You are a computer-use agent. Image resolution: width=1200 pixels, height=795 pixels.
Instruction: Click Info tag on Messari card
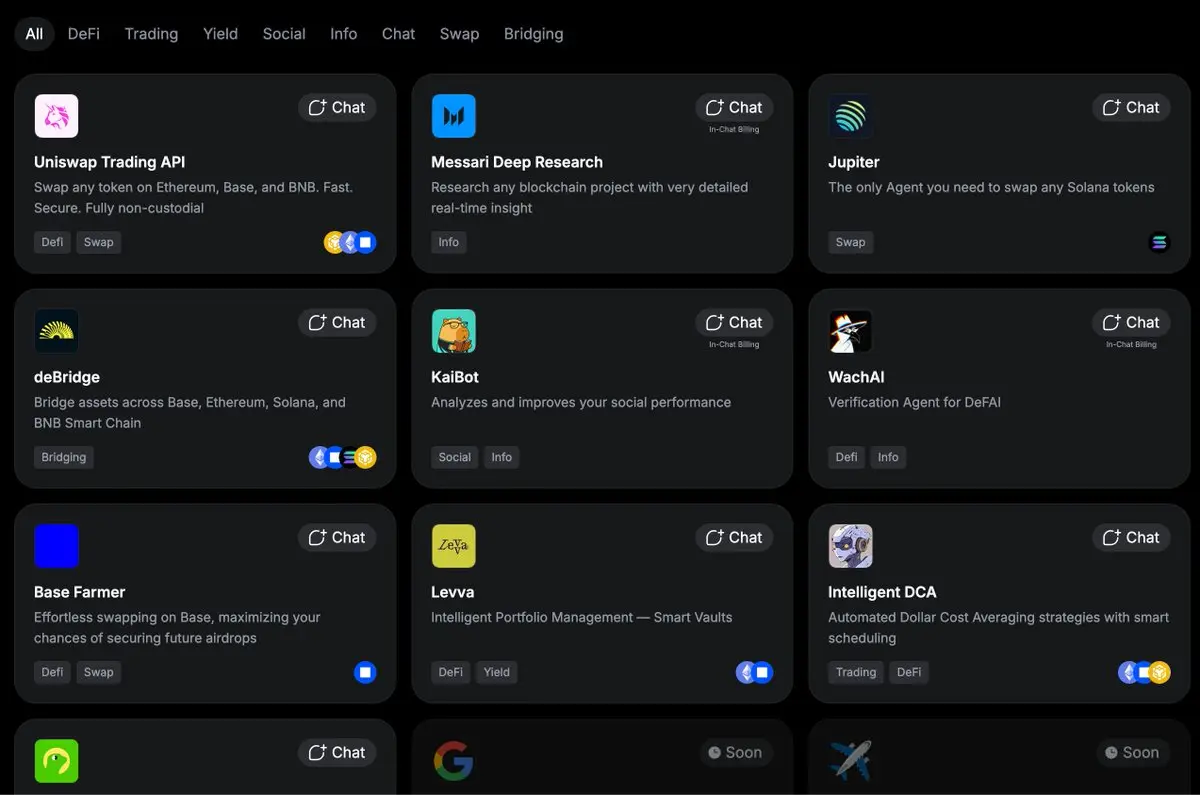449,242
